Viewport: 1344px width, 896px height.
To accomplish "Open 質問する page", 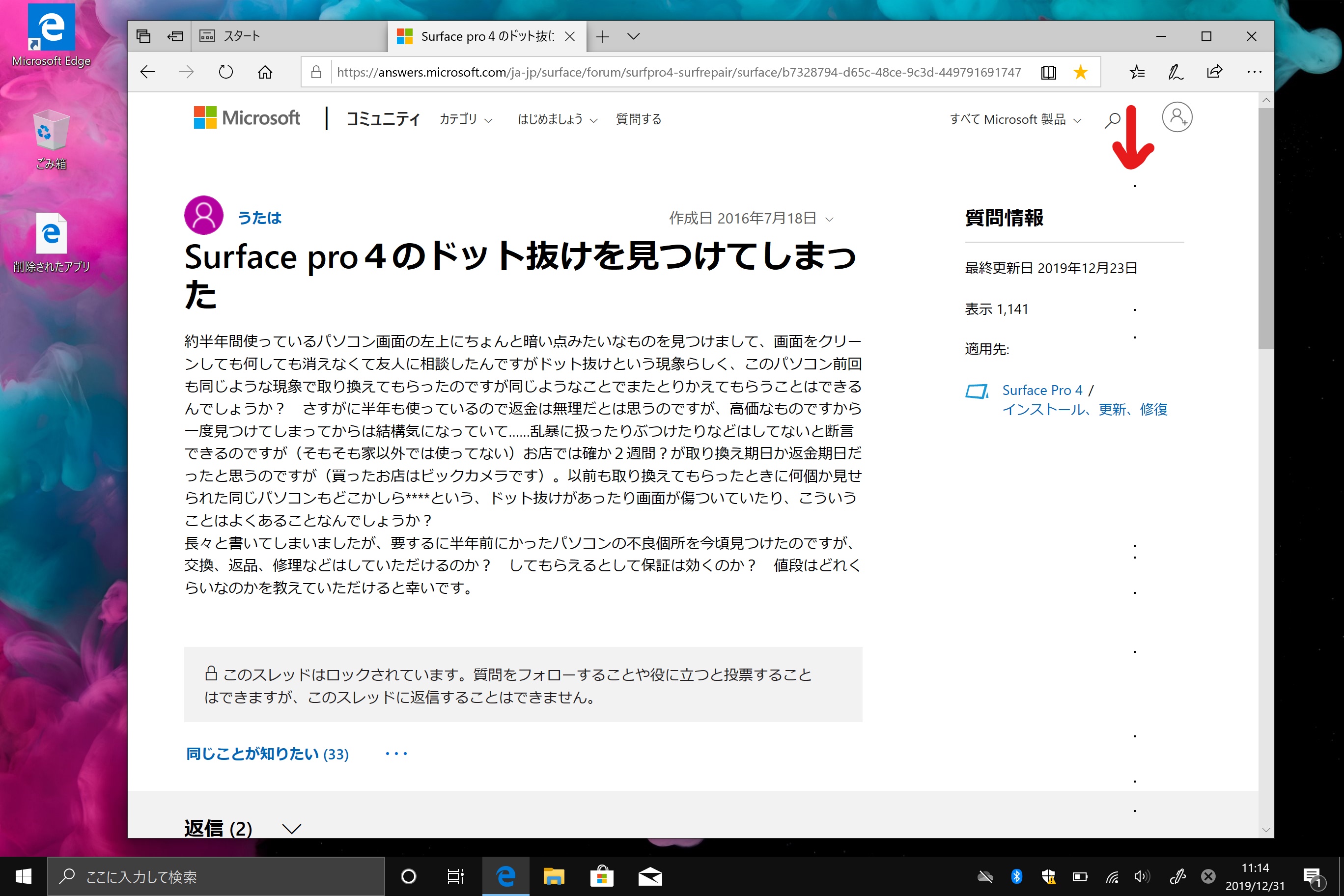I will (639, 119).
